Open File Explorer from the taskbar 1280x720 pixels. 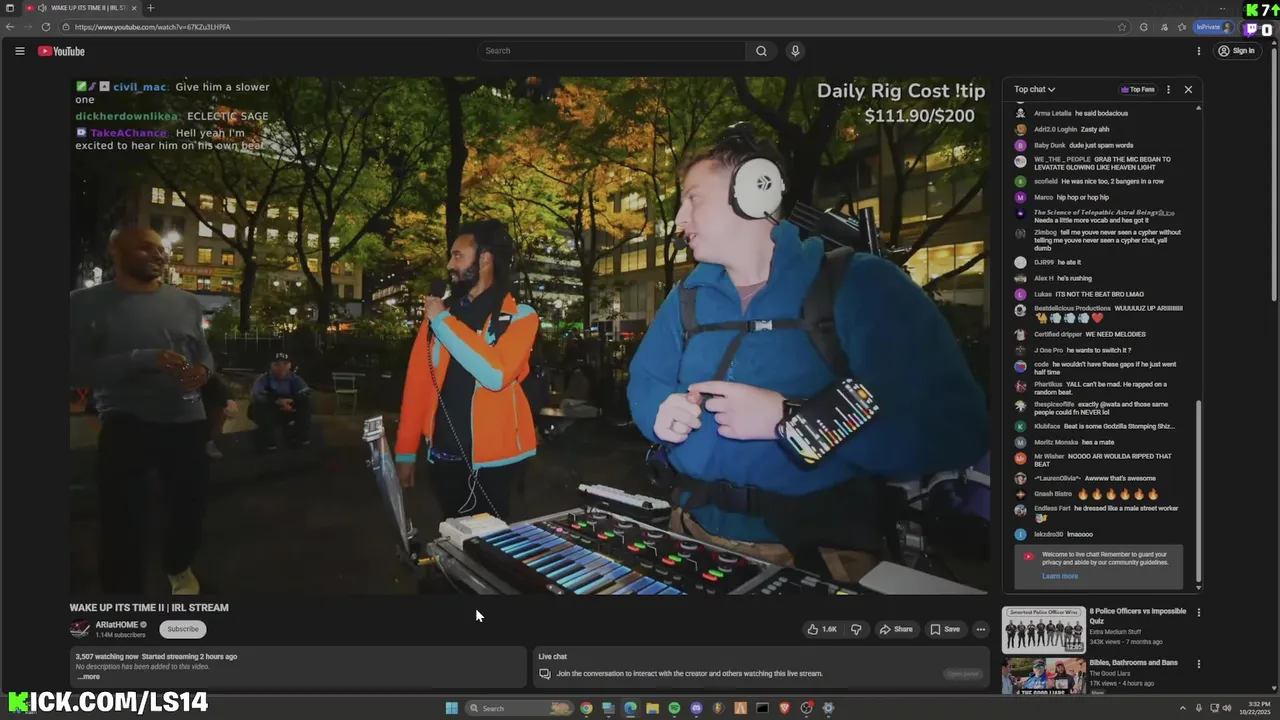[x=652, y=708]
